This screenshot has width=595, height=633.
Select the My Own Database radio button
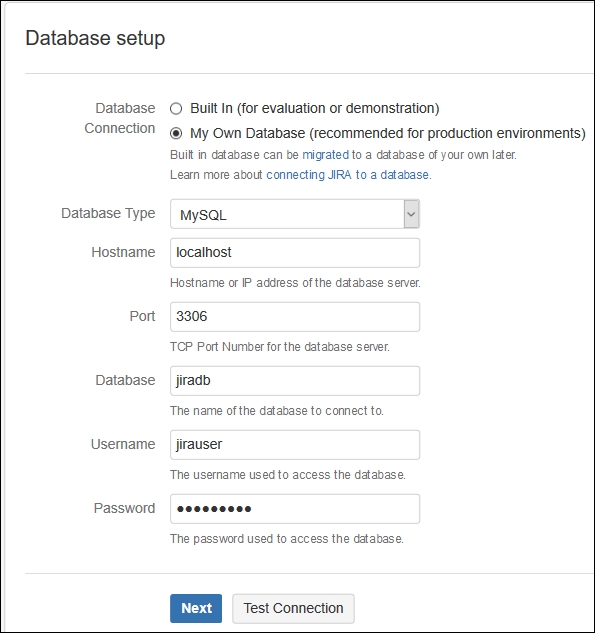[x=176, y=133]
